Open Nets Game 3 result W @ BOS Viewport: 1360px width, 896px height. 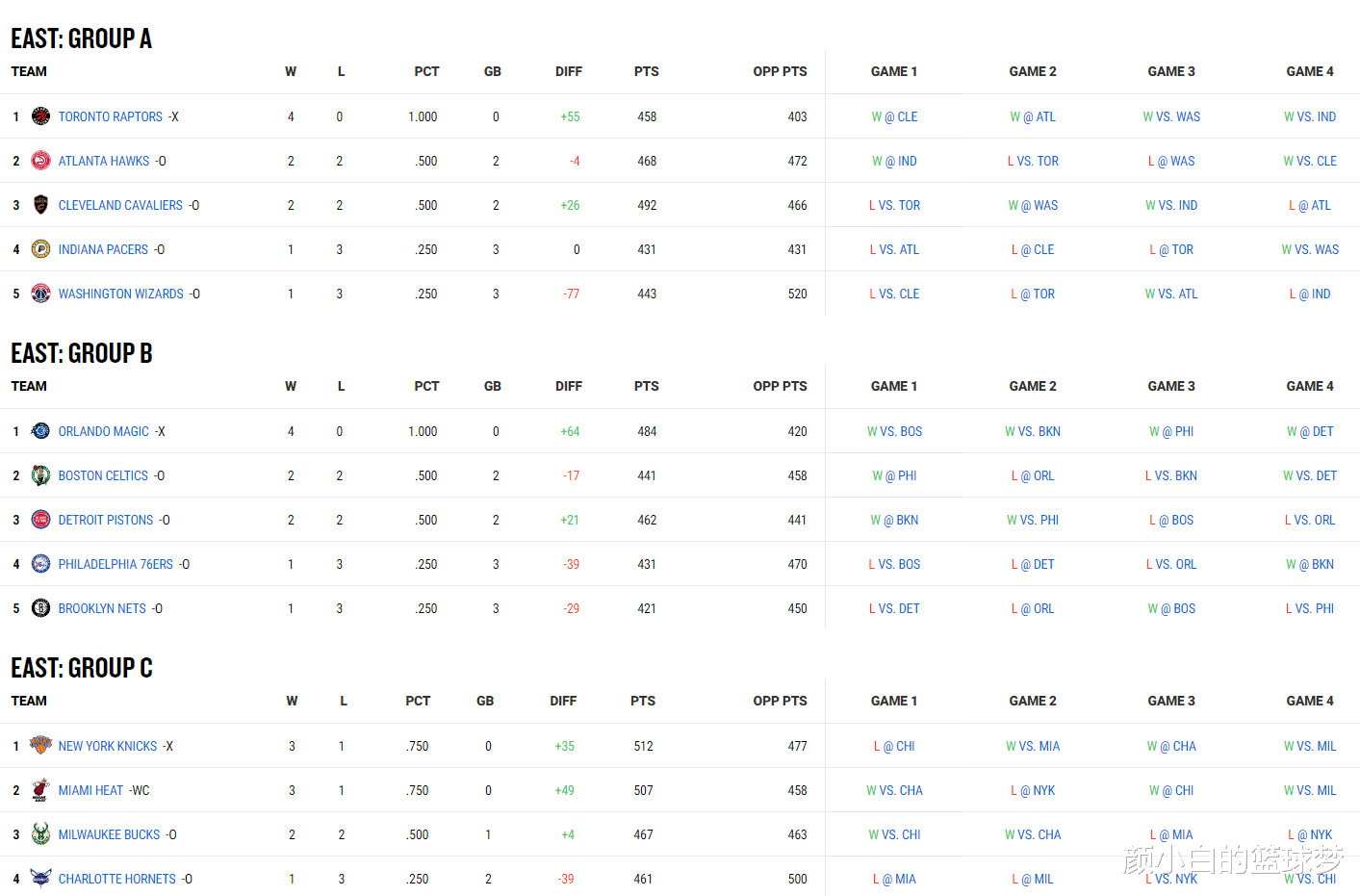[1171, 608]
